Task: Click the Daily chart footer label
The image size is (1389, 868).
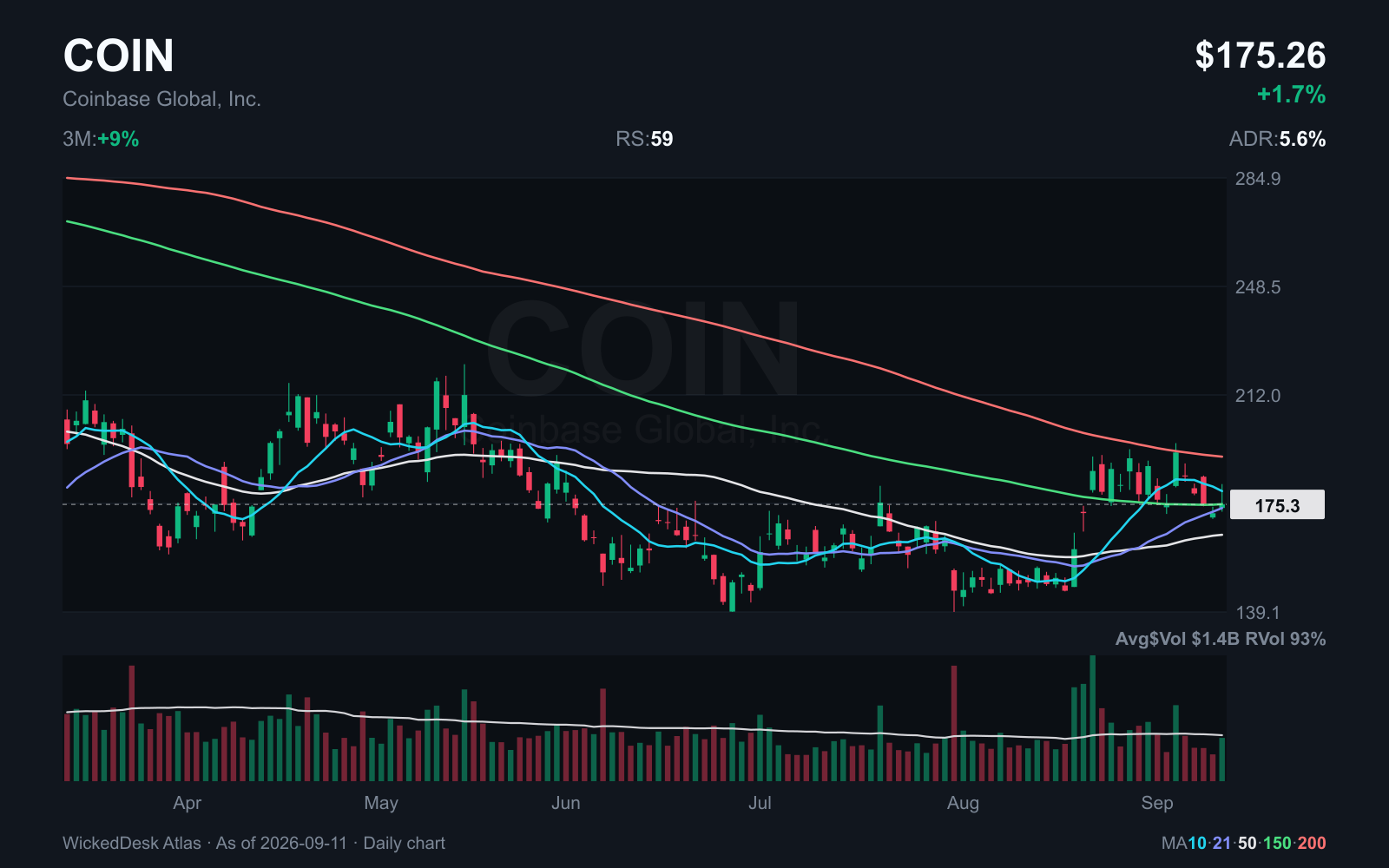Action: pyautogui.click(x=405, y=843)
